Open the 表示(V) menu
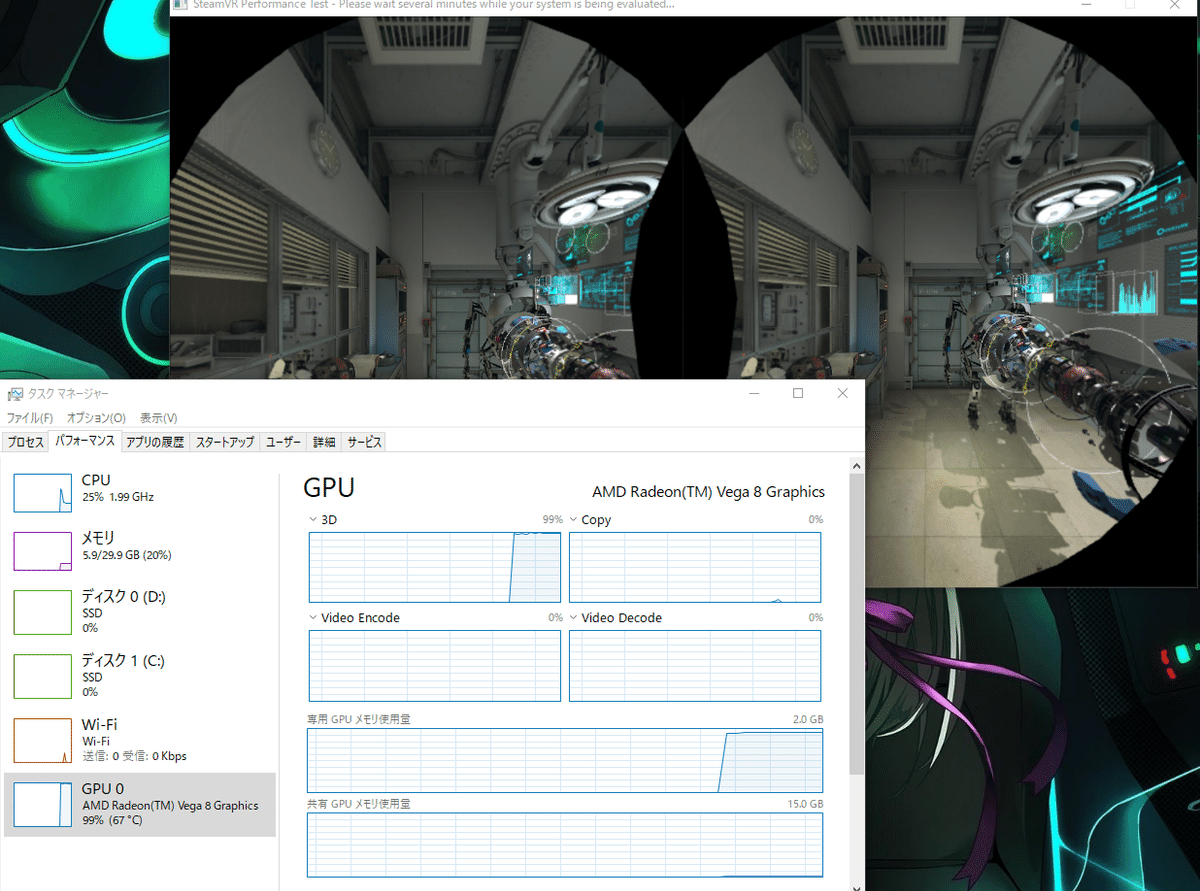Image resolution: width=1200 pixels, height=891 pixels. coord(158,418)
